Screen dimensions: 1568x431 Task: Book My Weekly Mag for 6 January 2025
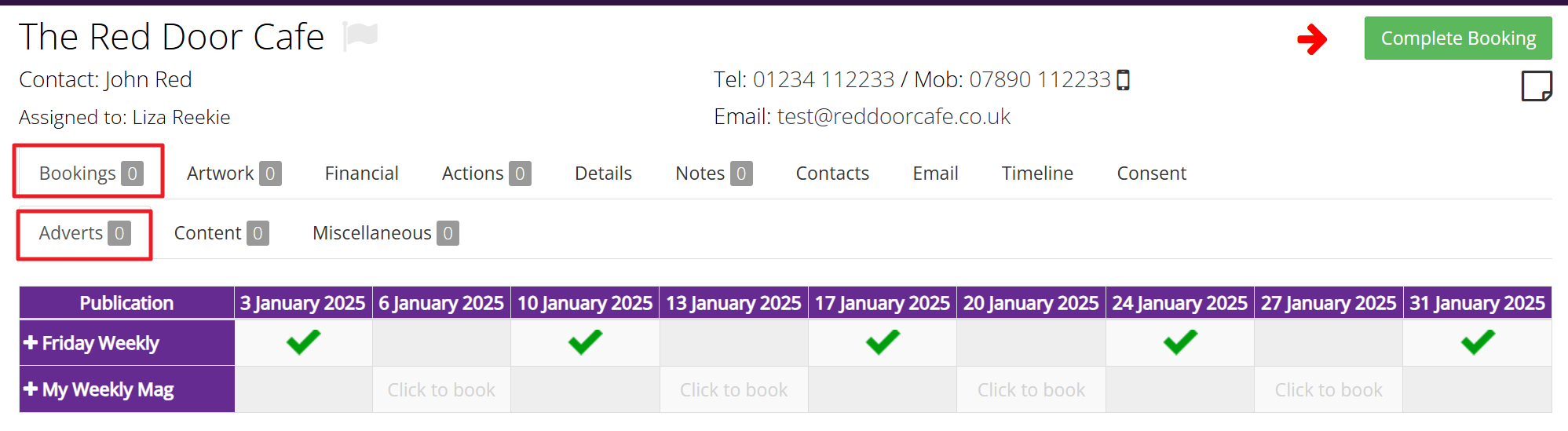[441, 390]
